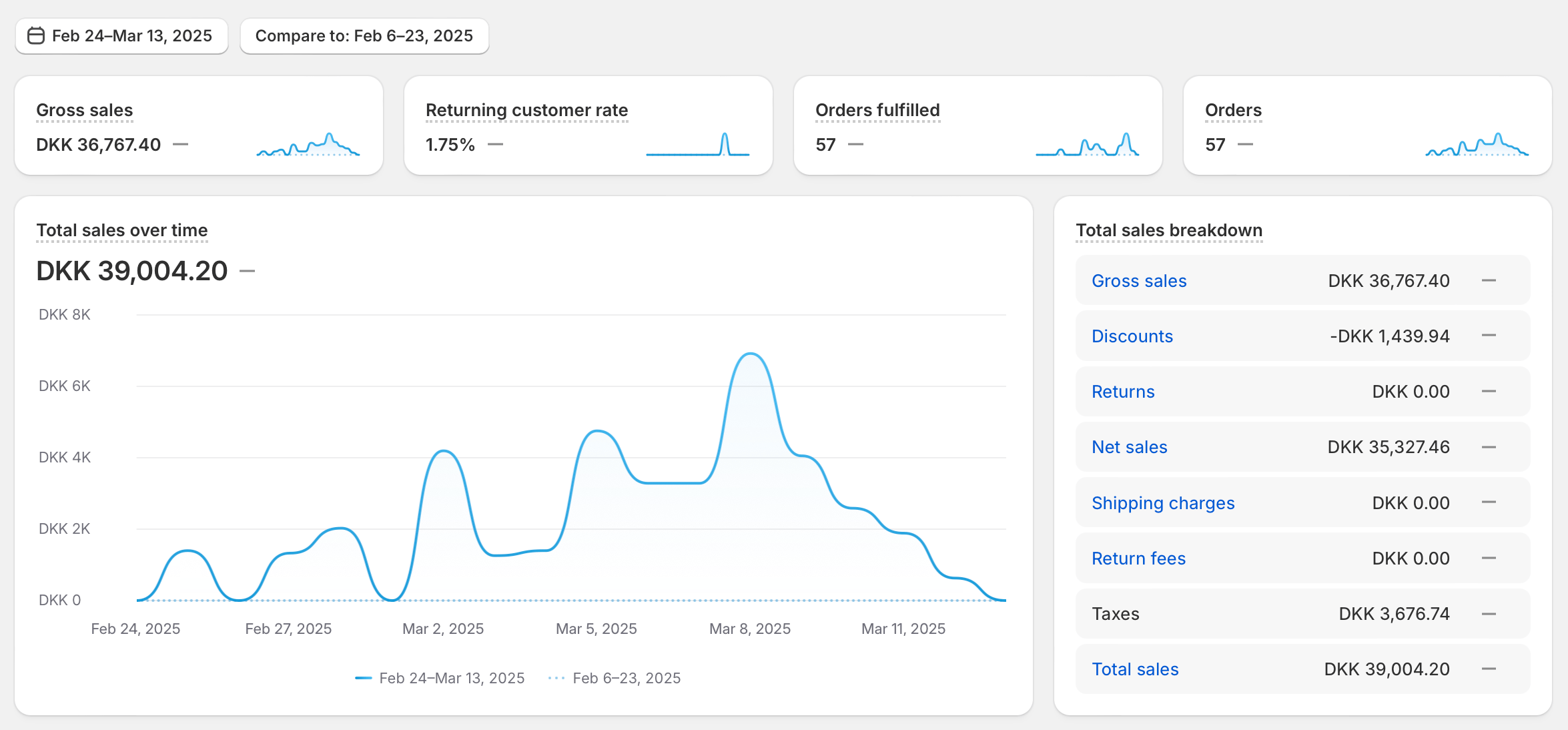Screen dimensions: 1568x730
Task: Open the Compare to date range selector
Action: [364, 36]
